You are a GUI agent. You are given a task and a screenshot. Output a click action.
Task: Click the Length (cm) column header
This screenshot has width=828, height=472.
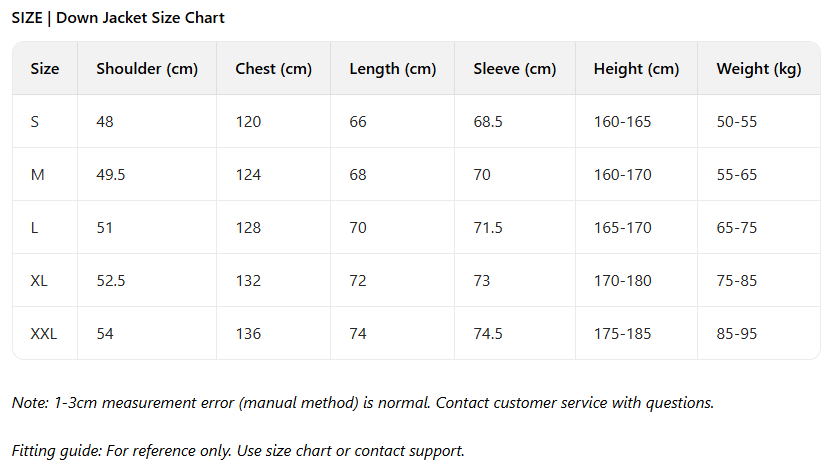pyautogui.click(x=392, y=69)
